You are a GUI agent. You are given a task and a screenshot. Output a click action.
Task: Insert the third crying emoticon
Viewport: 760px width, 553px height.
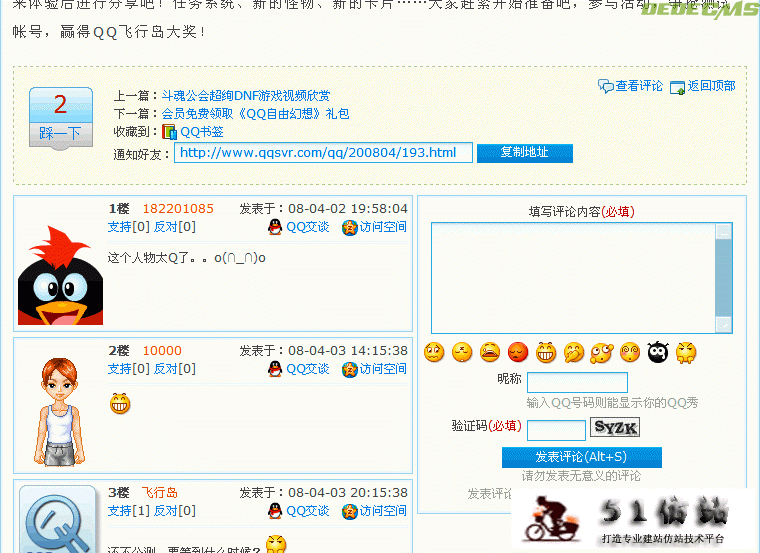[x=490, y=352]
